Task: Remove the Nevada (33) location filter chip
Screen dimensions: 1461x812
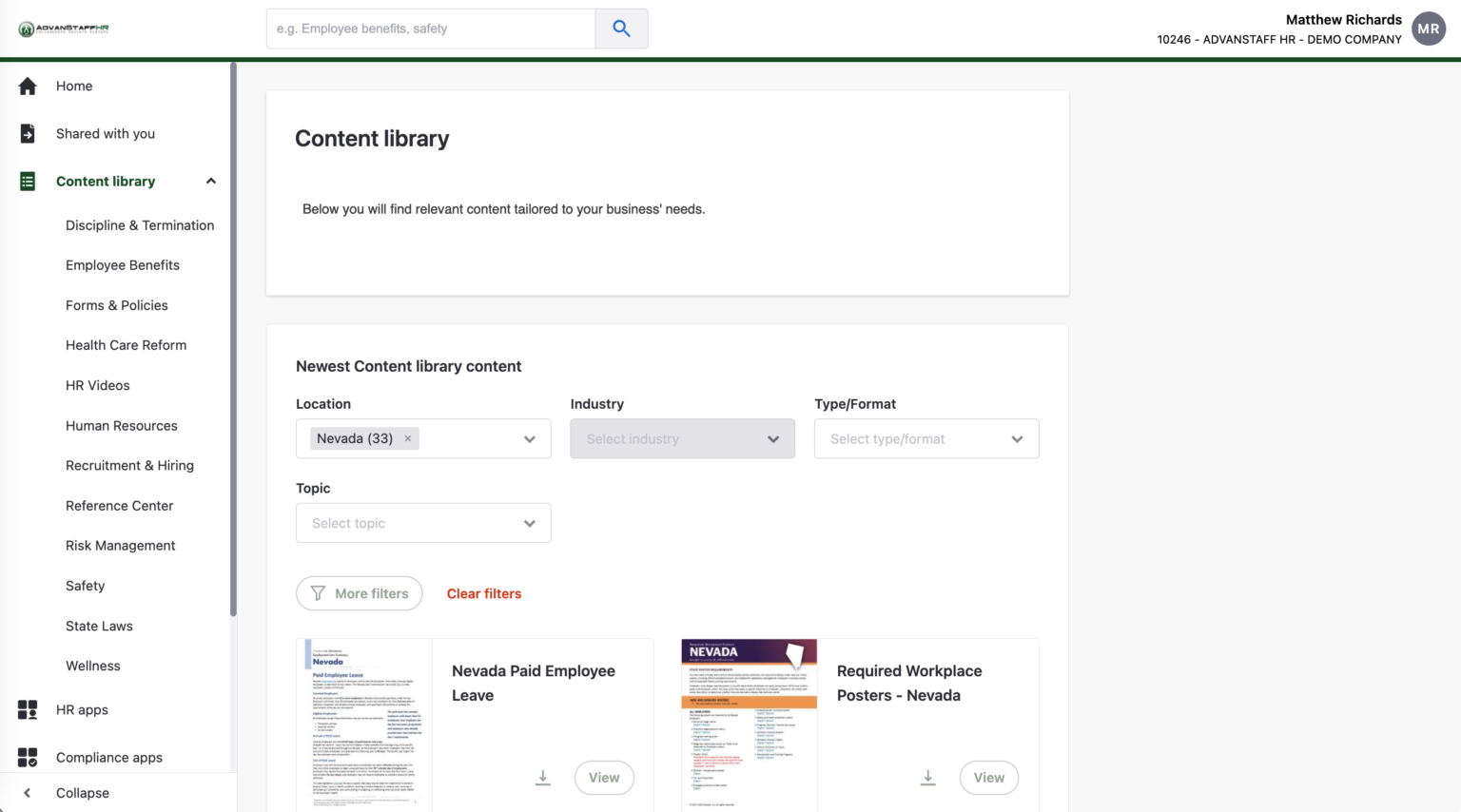Action: pyautogui.click(x=407, y=438)
